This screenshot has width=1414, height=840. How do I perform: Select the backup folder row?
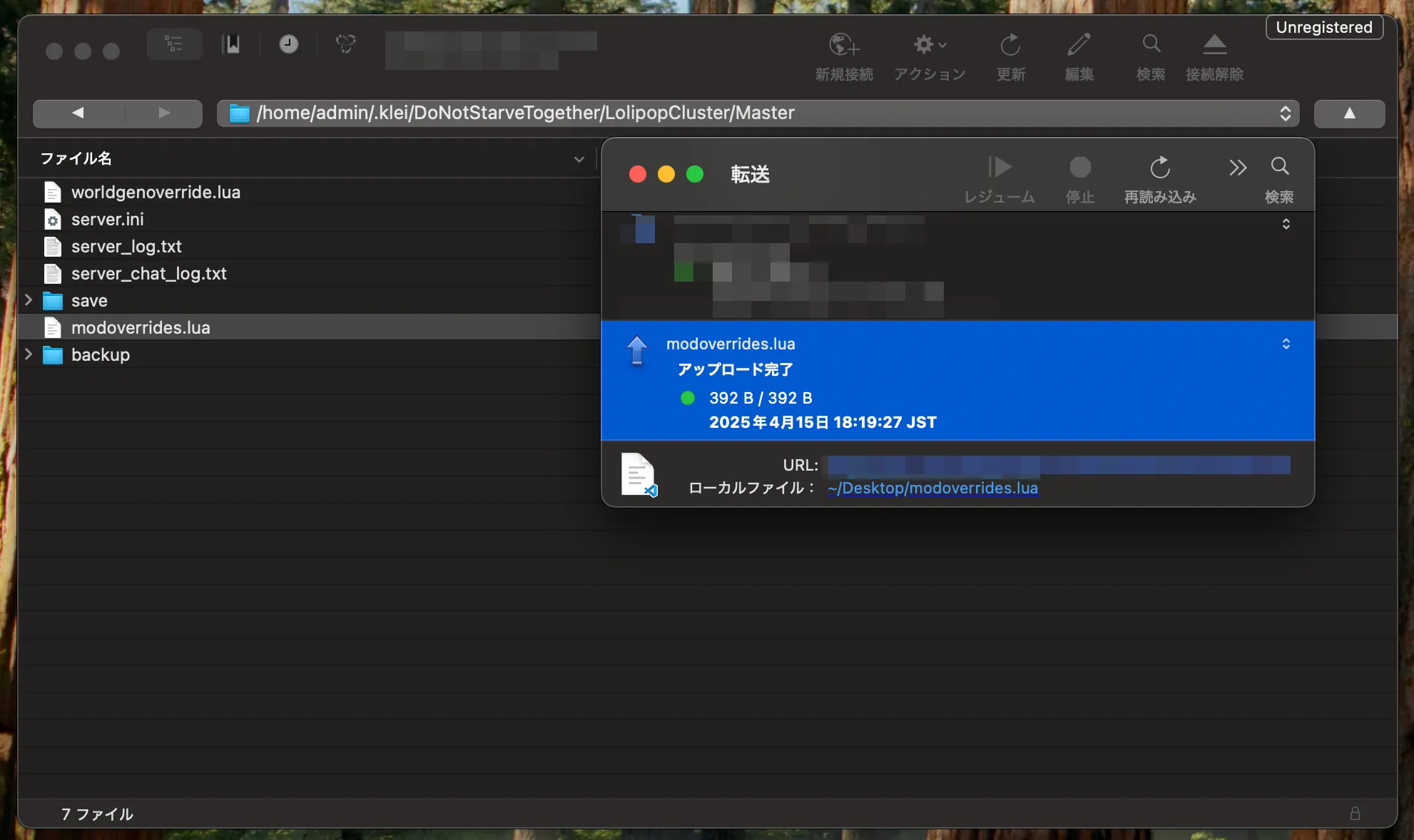click(x=308, y=354)
